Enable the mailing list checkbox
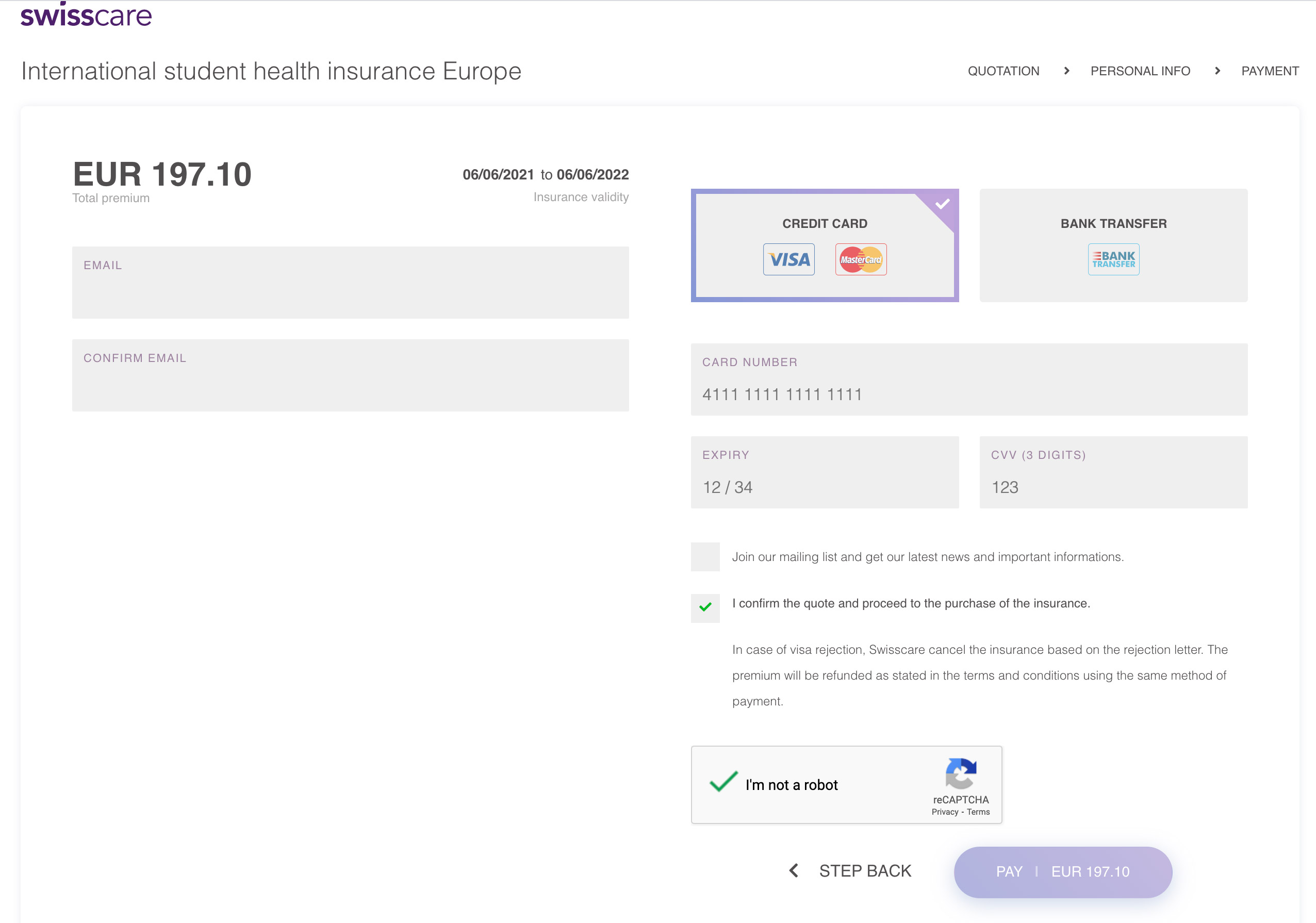The height and width of the screenshot is (923, 1316). (x=705, y=557)
